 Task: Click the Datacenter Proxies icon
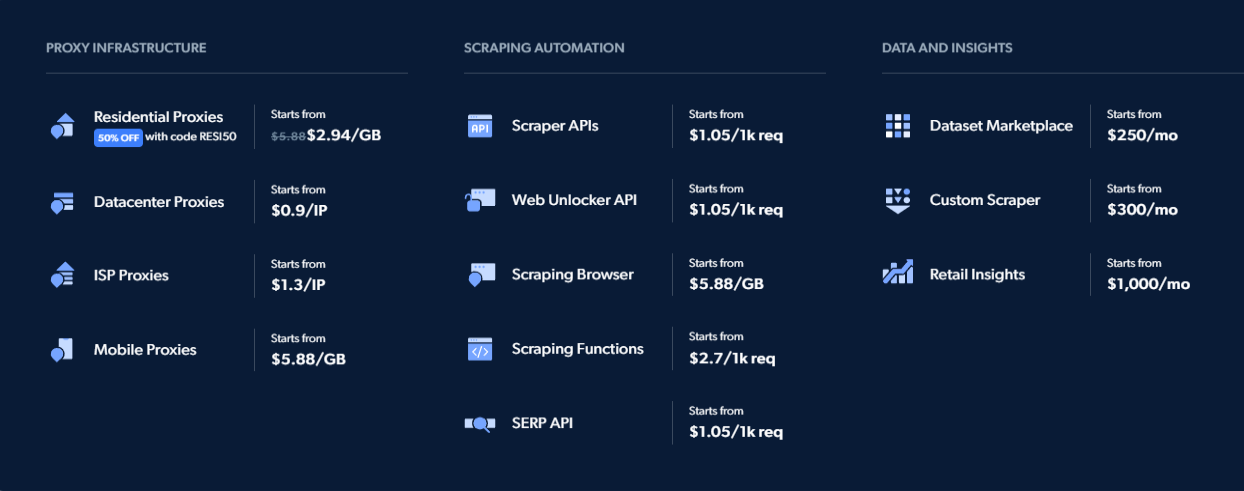pos(62,202)
